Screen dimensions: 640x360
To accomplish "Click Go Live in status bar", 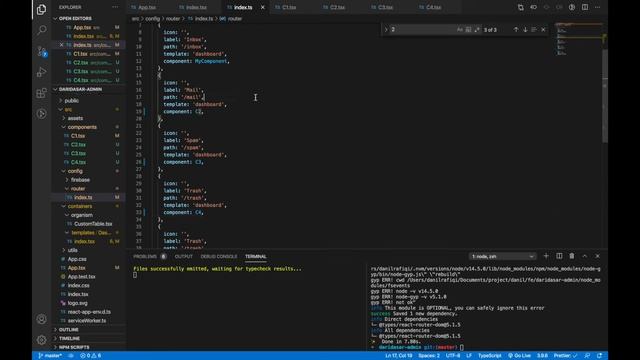I will click(519, 356).
